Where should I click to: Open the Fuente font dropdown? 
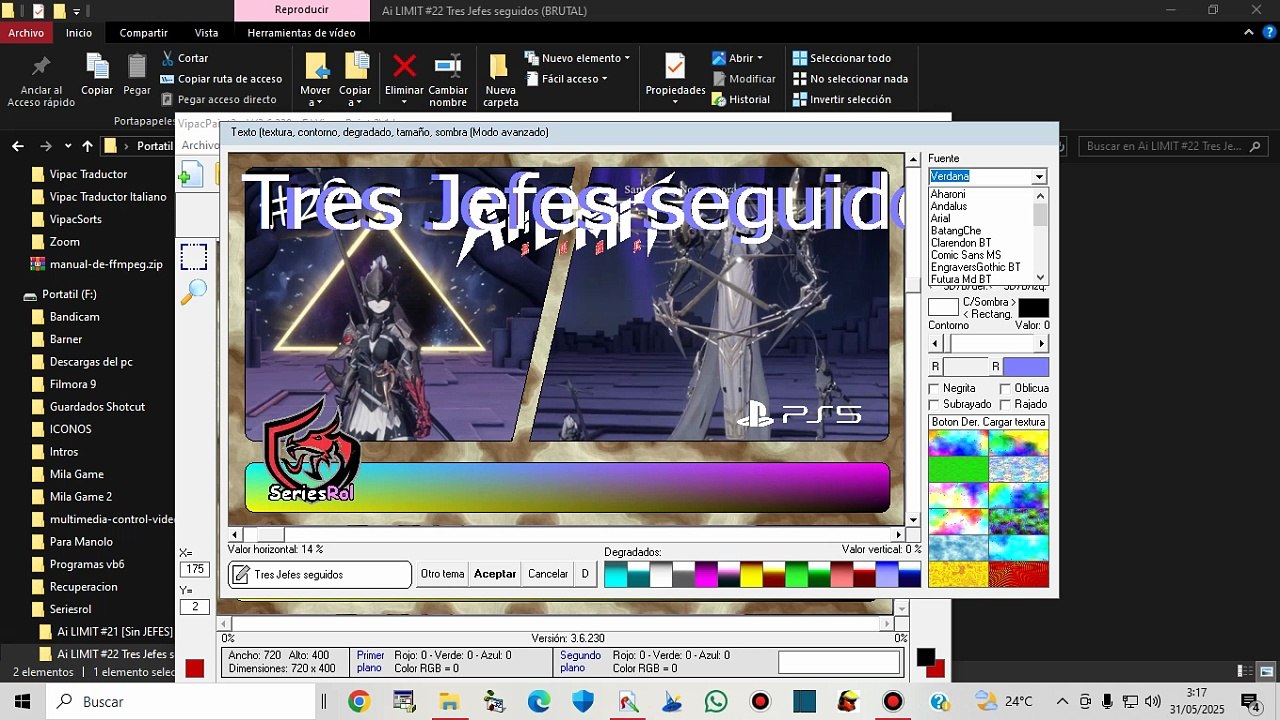tap(1039, 177)
